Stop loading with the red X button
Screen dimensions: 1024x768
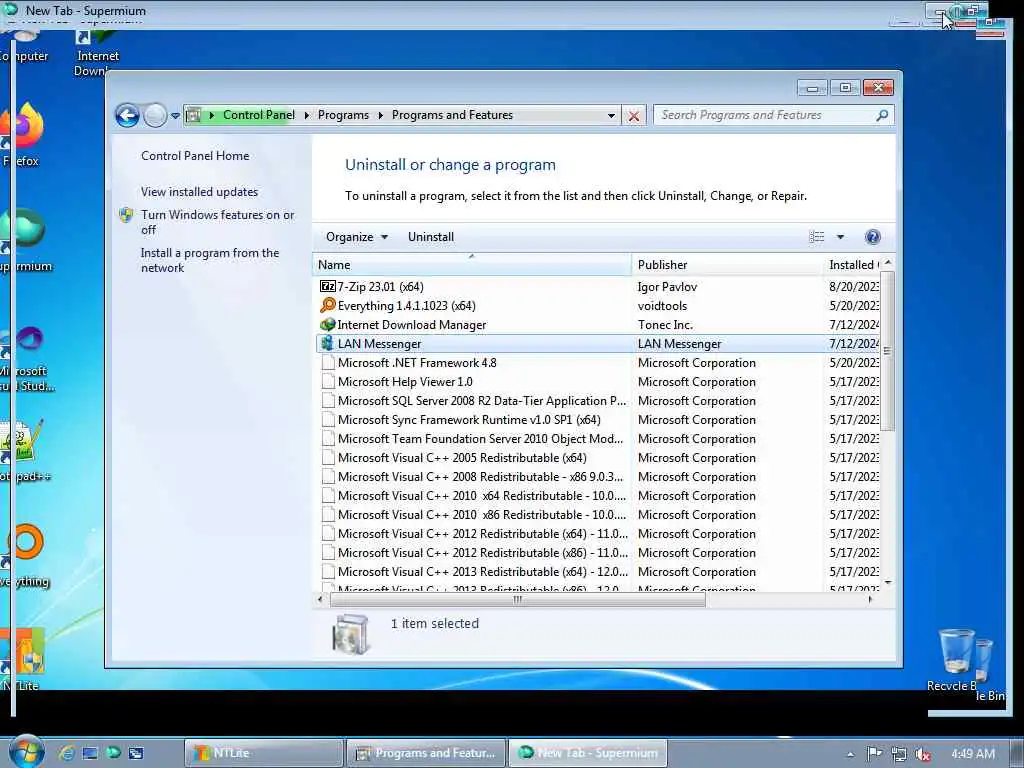633,116
